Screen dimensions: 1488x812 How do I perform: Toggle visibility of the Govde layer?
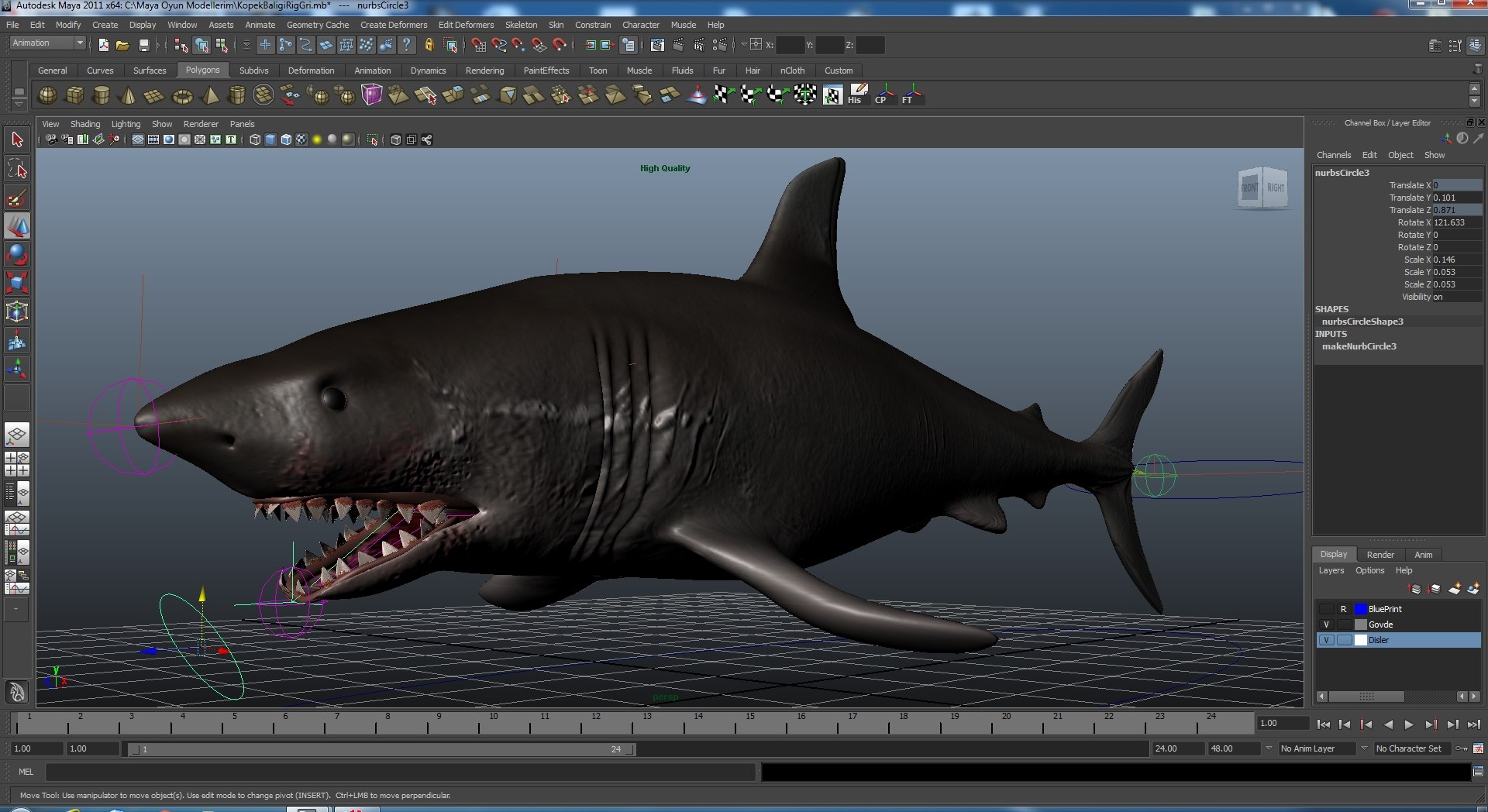1326,624
